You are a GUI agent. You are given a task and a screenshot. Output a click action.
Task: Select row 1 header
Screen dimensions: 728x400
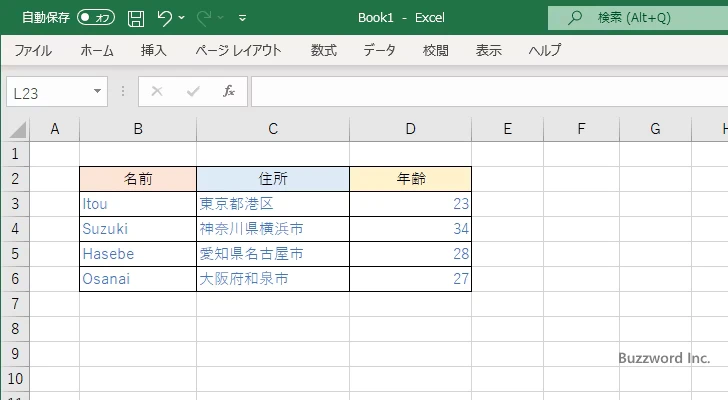pyautogui.click(x=15, y=154)
